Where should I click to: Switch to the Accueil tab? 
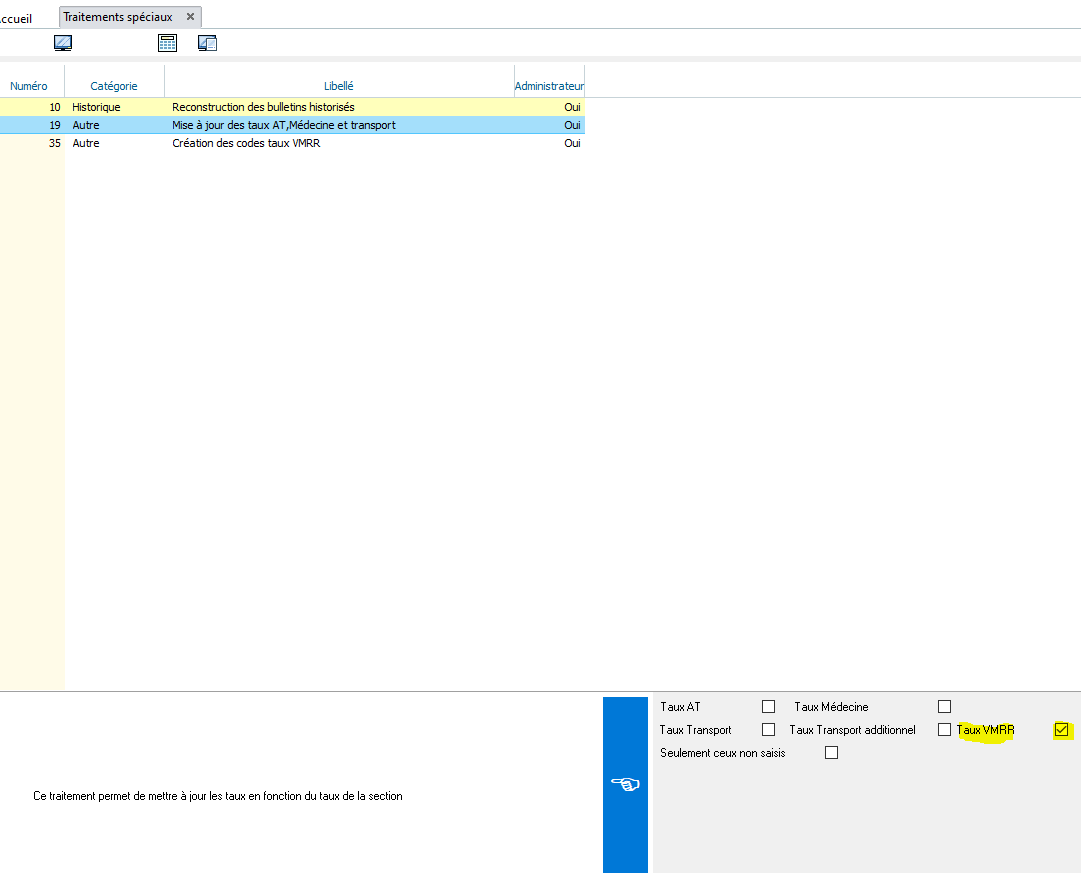point(16,18)
